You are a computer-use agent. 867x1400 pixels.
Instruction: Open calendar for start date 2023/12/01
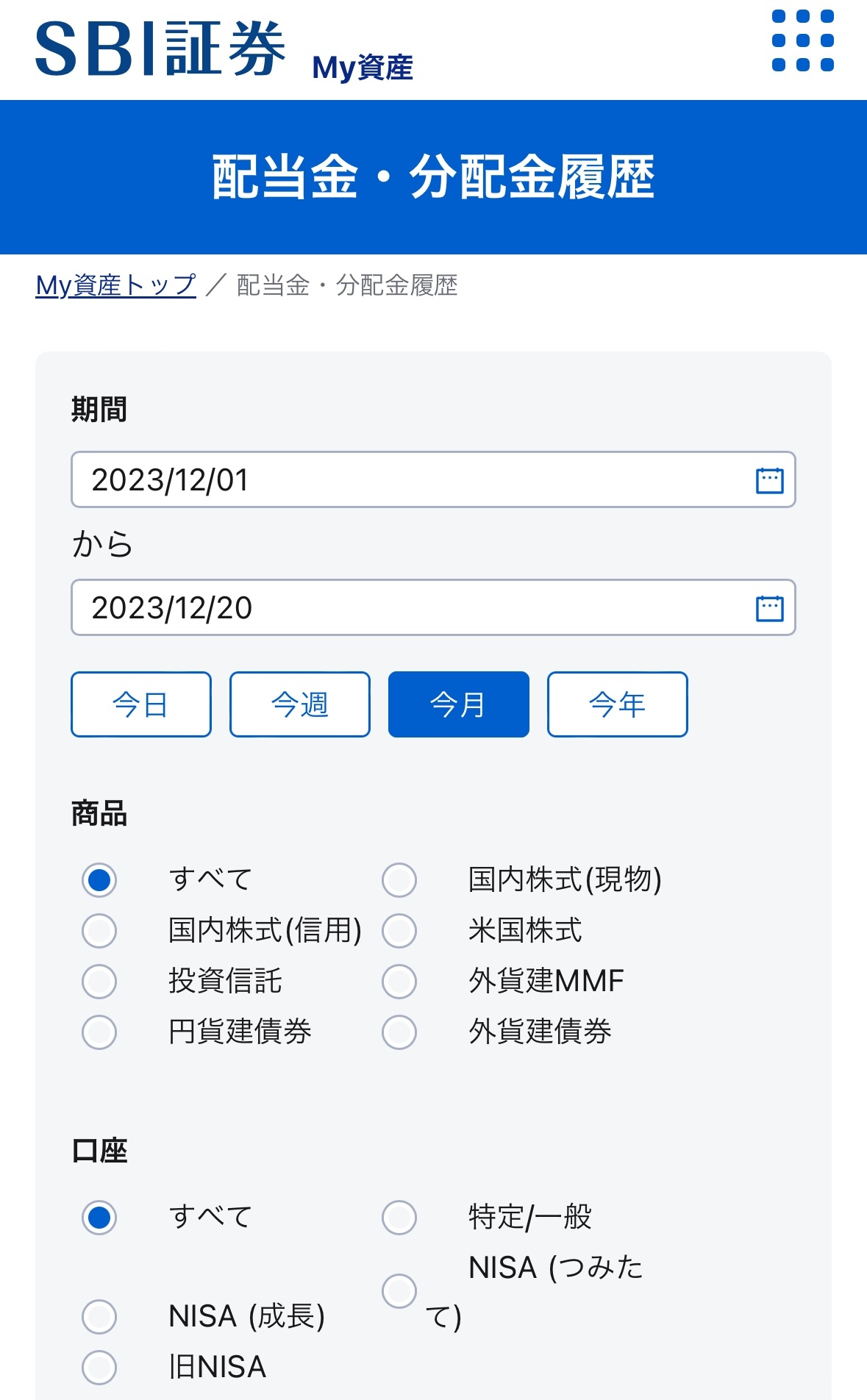point(769,480)
